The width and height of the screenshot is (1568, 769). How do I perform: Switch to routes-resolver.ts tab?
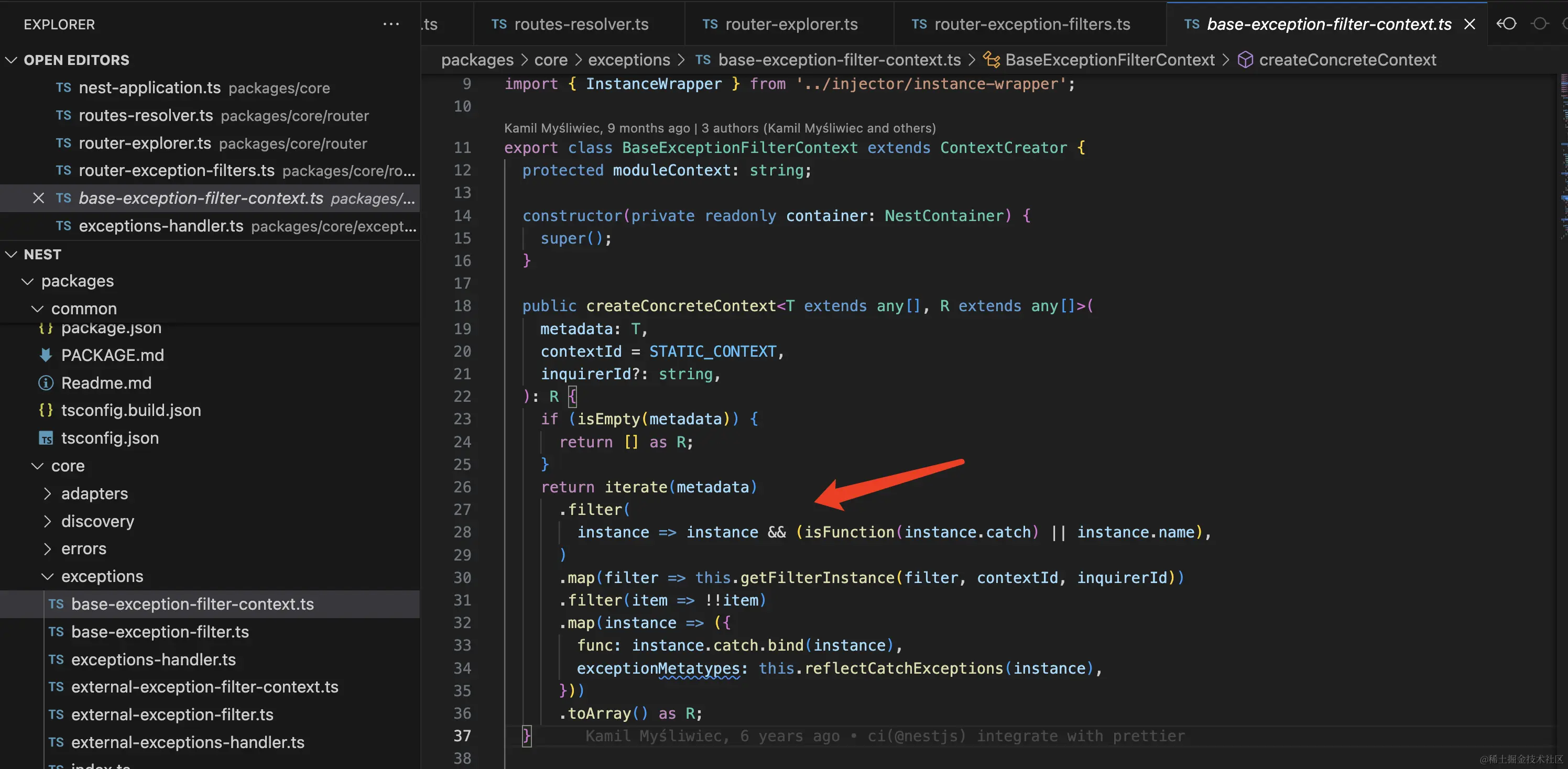point(579,24)
